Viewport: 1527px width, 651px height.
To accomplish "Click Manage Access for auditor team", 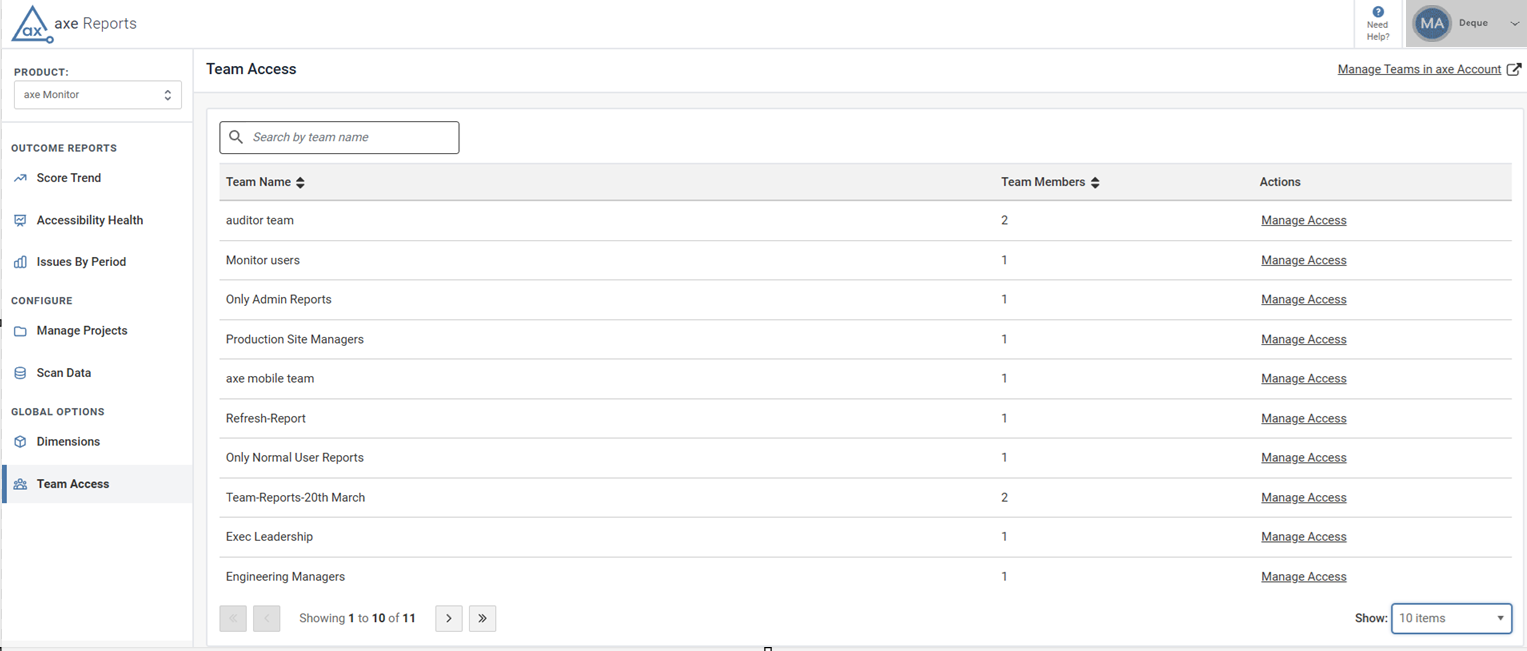I will pos(1303,220).
